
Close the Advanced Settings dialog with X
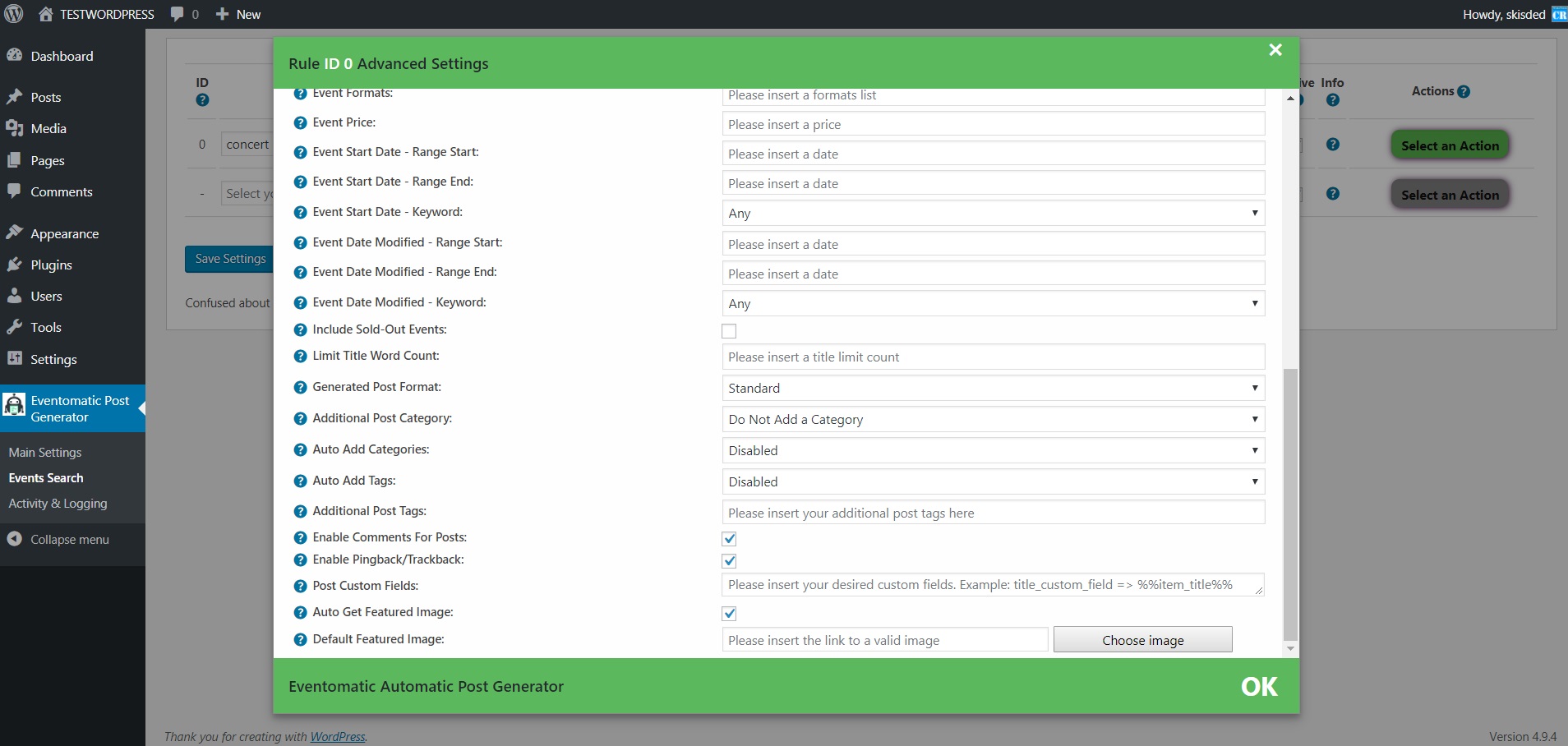1275,50
